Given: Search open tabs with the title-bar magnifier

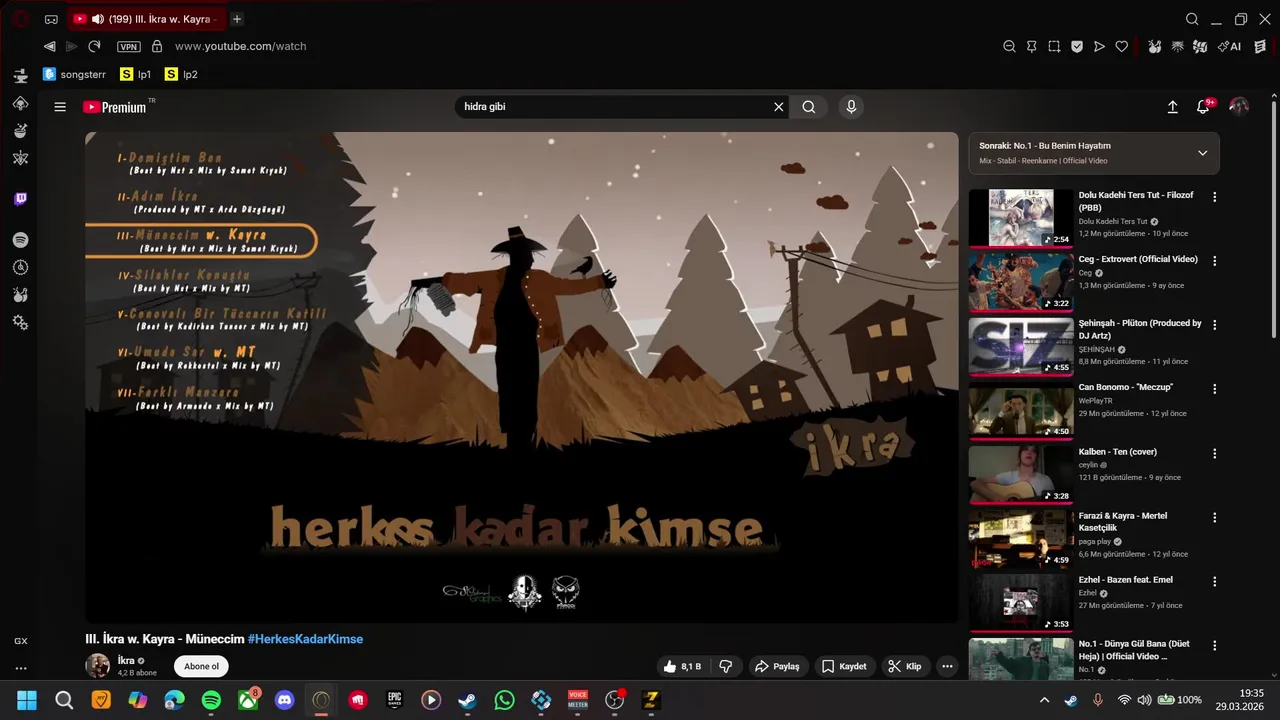Looking at the screenshot, I should [1192, 19].
